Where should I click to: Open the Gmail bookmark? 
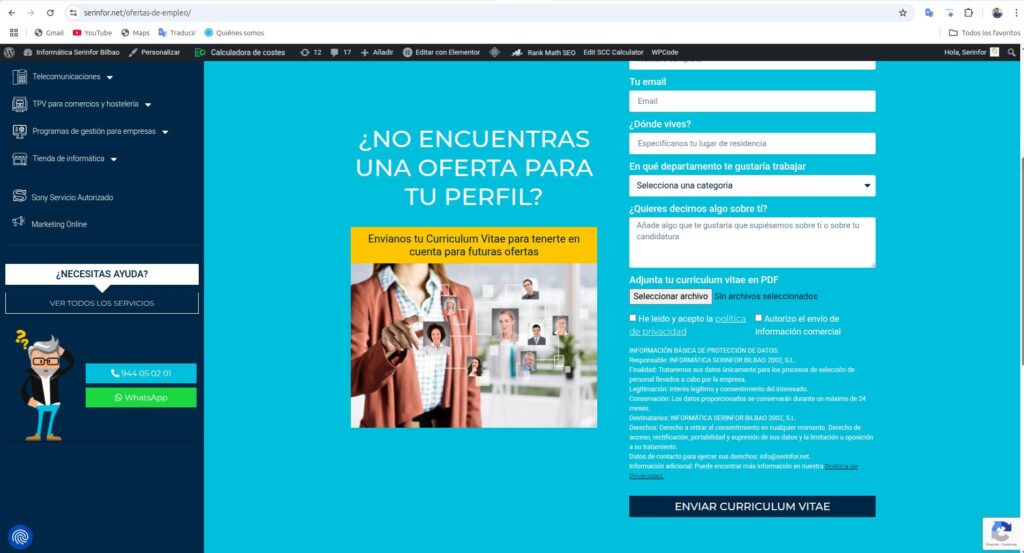click(49, 33)
